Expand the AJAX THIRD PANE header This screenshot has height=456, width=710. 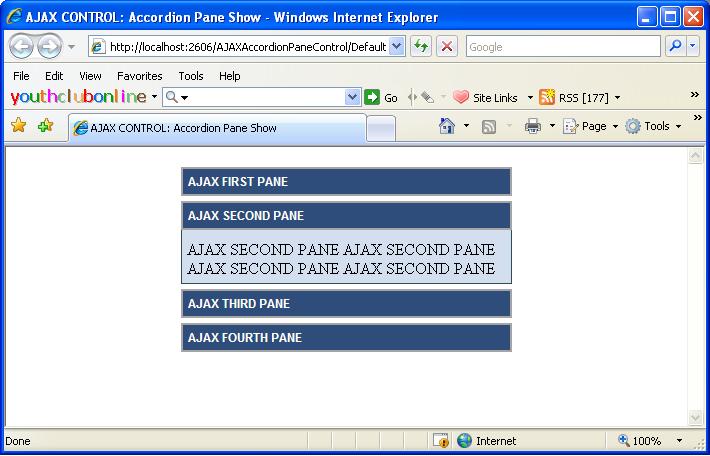click(x=346, y=303)
